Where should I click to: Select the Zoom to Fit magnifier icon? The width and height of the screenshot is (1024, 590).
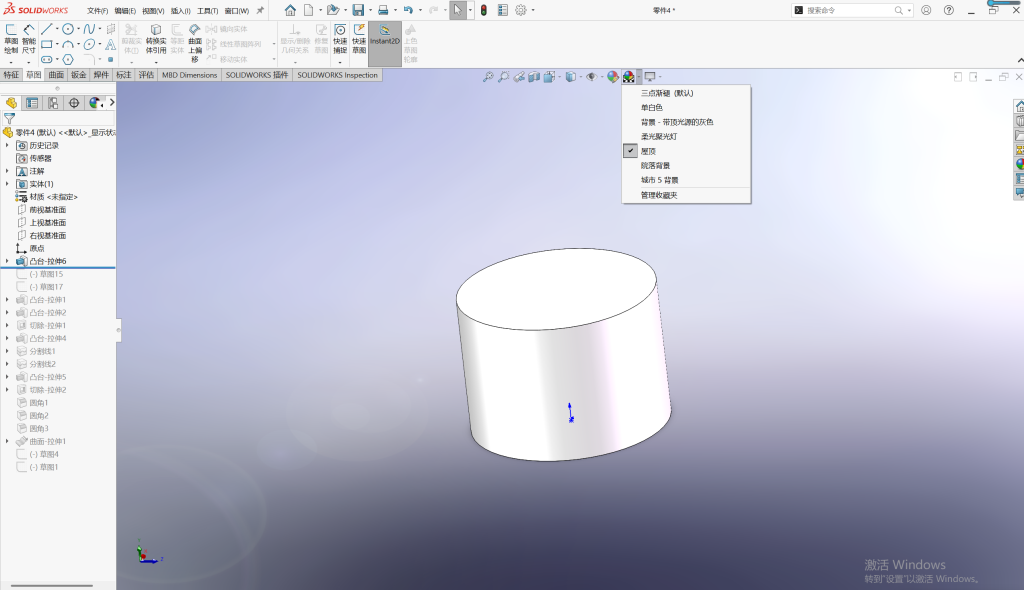[488, 76]
